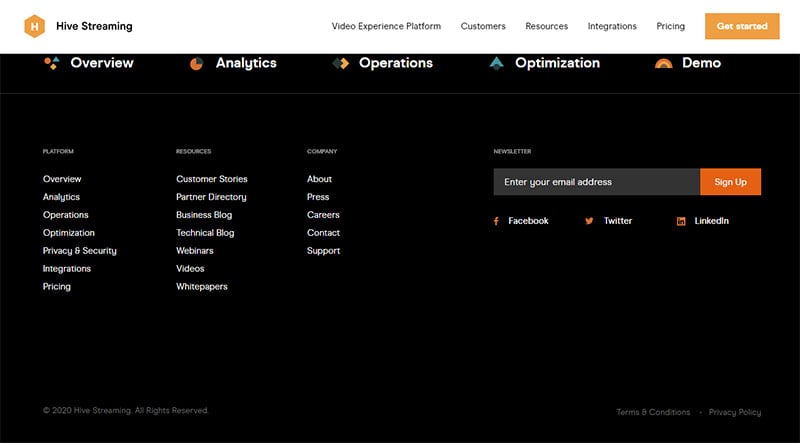Open Pricing in the top navigation

pos(670,26)
